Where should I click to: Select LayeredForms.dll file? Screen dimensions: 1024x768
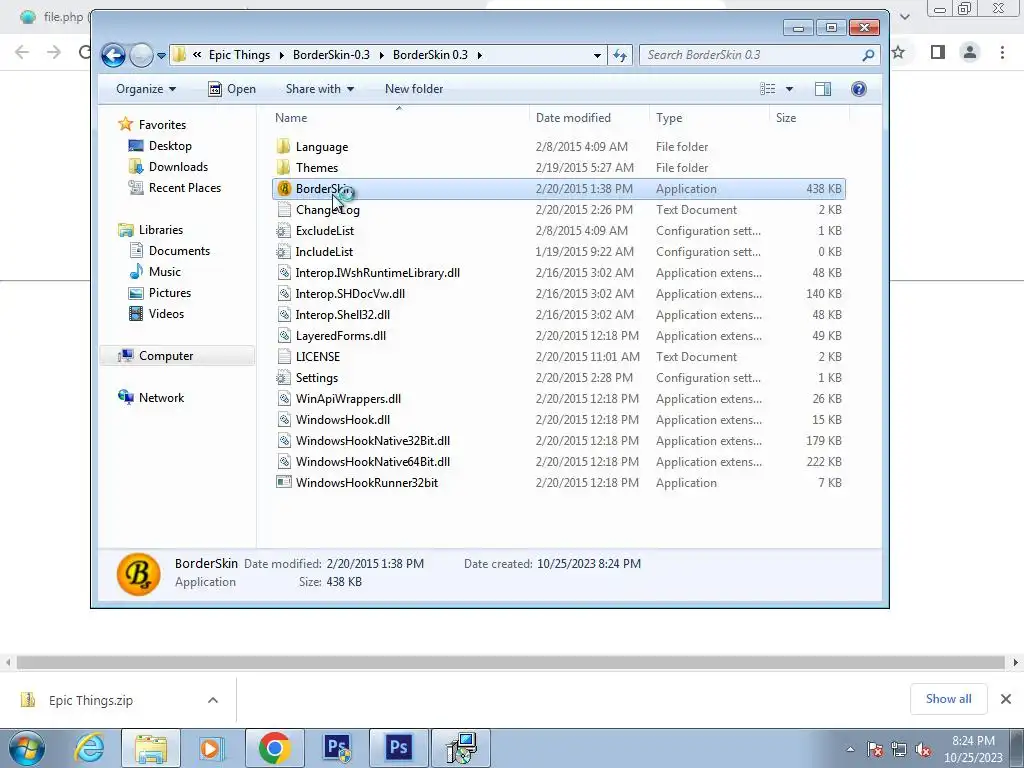coord(341,336)
